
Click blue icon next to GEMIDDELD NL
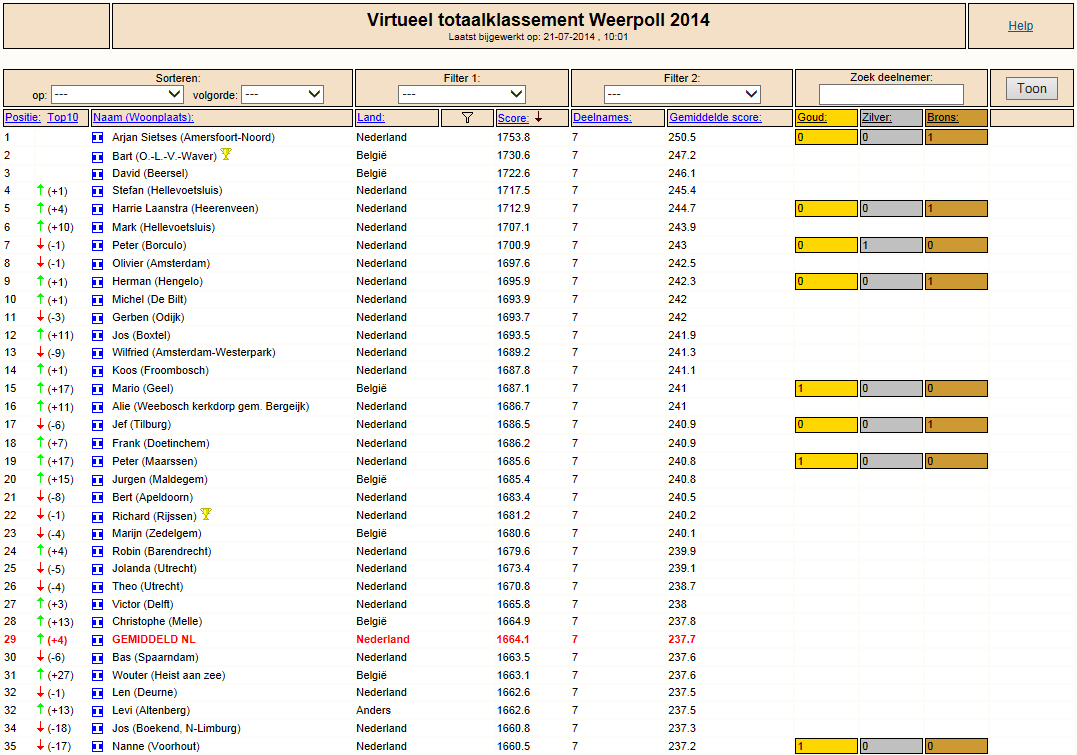coord(98,640)
